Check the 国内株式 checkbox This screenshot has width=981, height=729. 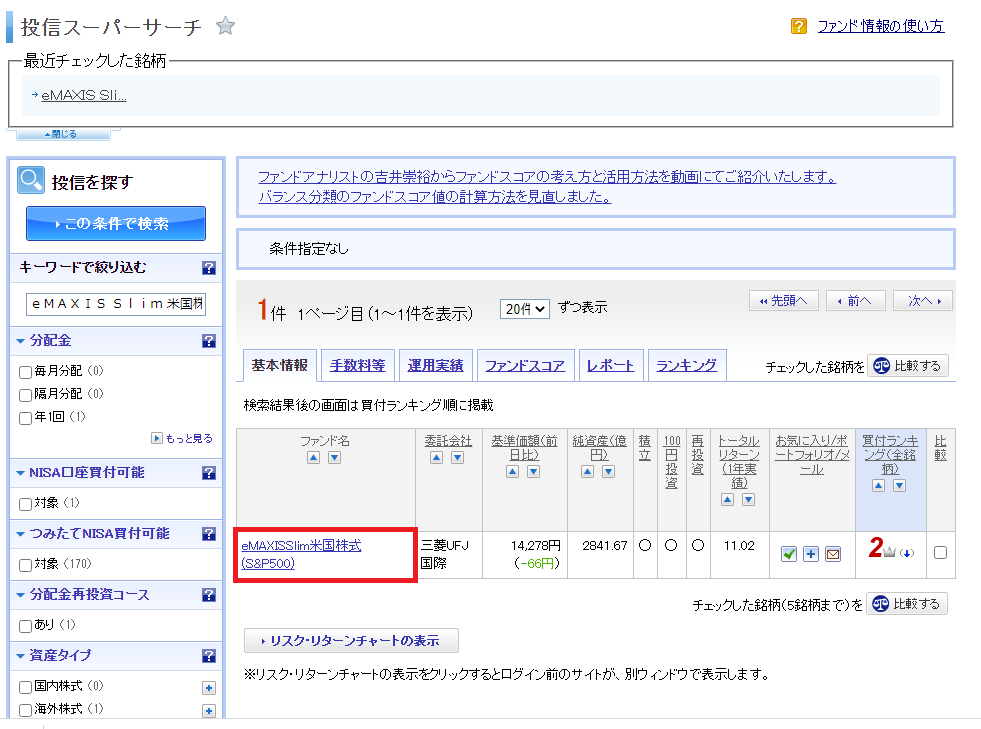click(x=26, y=687)
